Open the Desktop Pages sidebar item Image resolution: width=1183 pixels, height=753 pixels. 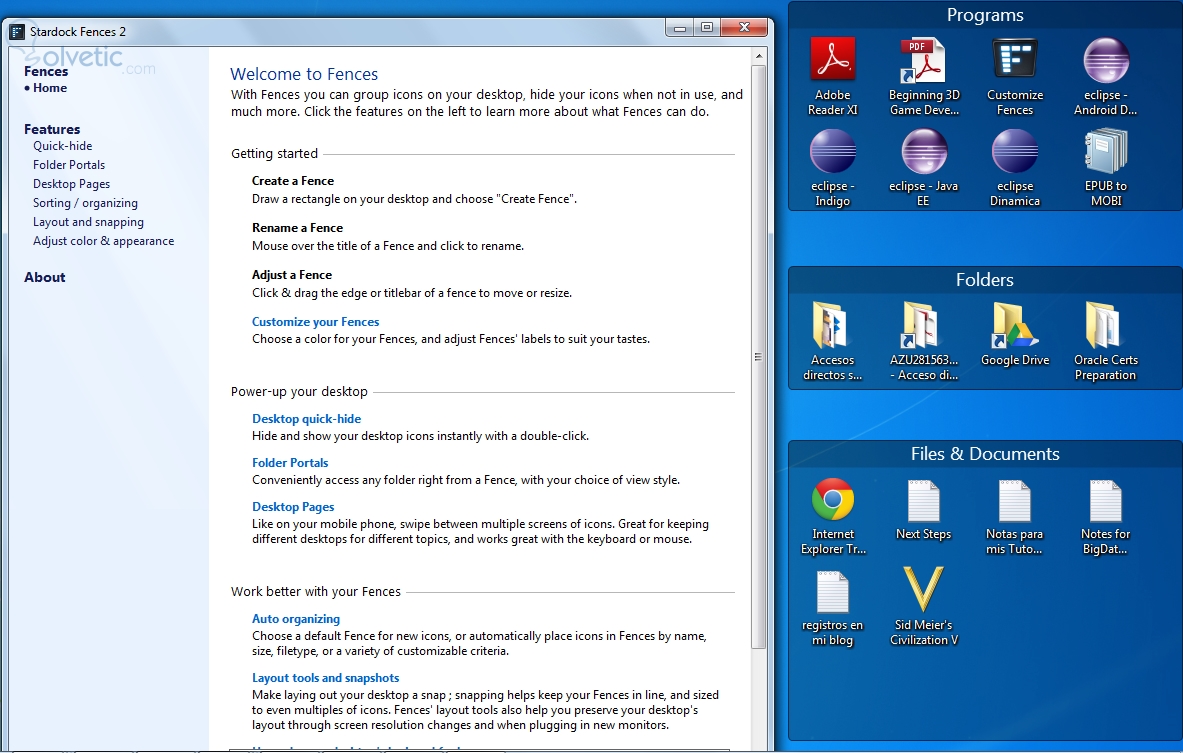click(x=71, y=183)
